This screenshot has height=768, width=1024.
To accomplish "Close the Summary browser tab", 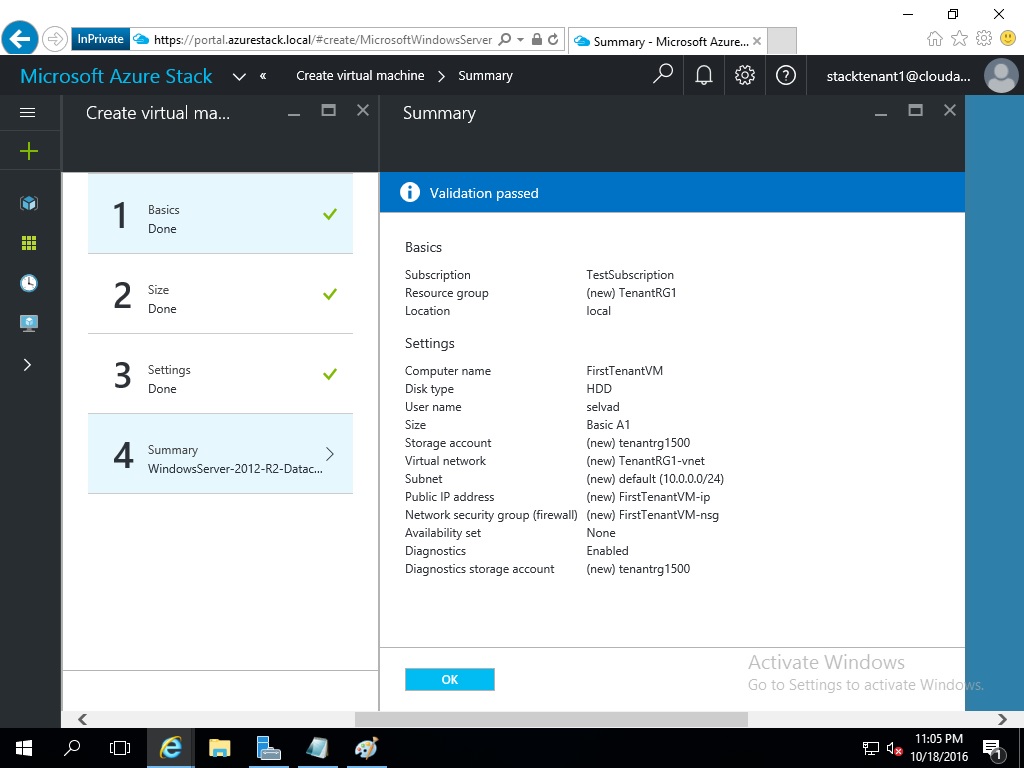I will (x=757, y=41).
